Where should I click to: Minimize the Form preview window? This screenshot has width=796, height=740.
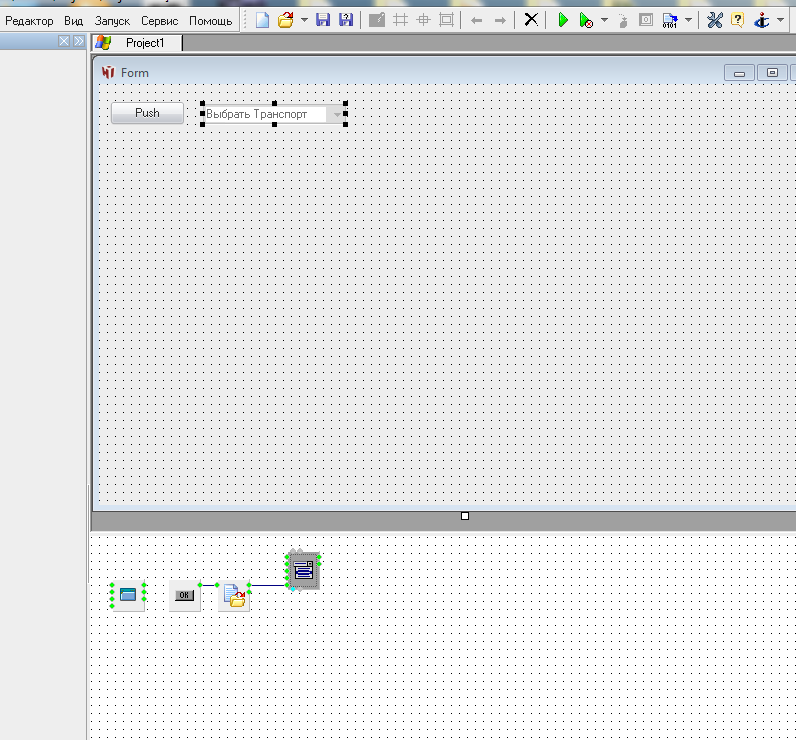click(739, 73)
